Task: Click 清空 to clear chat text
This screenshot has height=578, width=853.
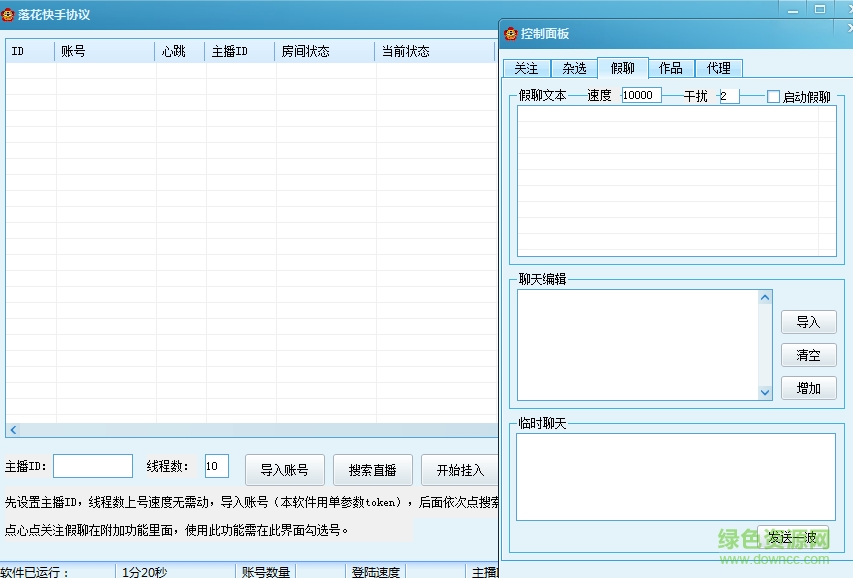Action: coord(808,355)
